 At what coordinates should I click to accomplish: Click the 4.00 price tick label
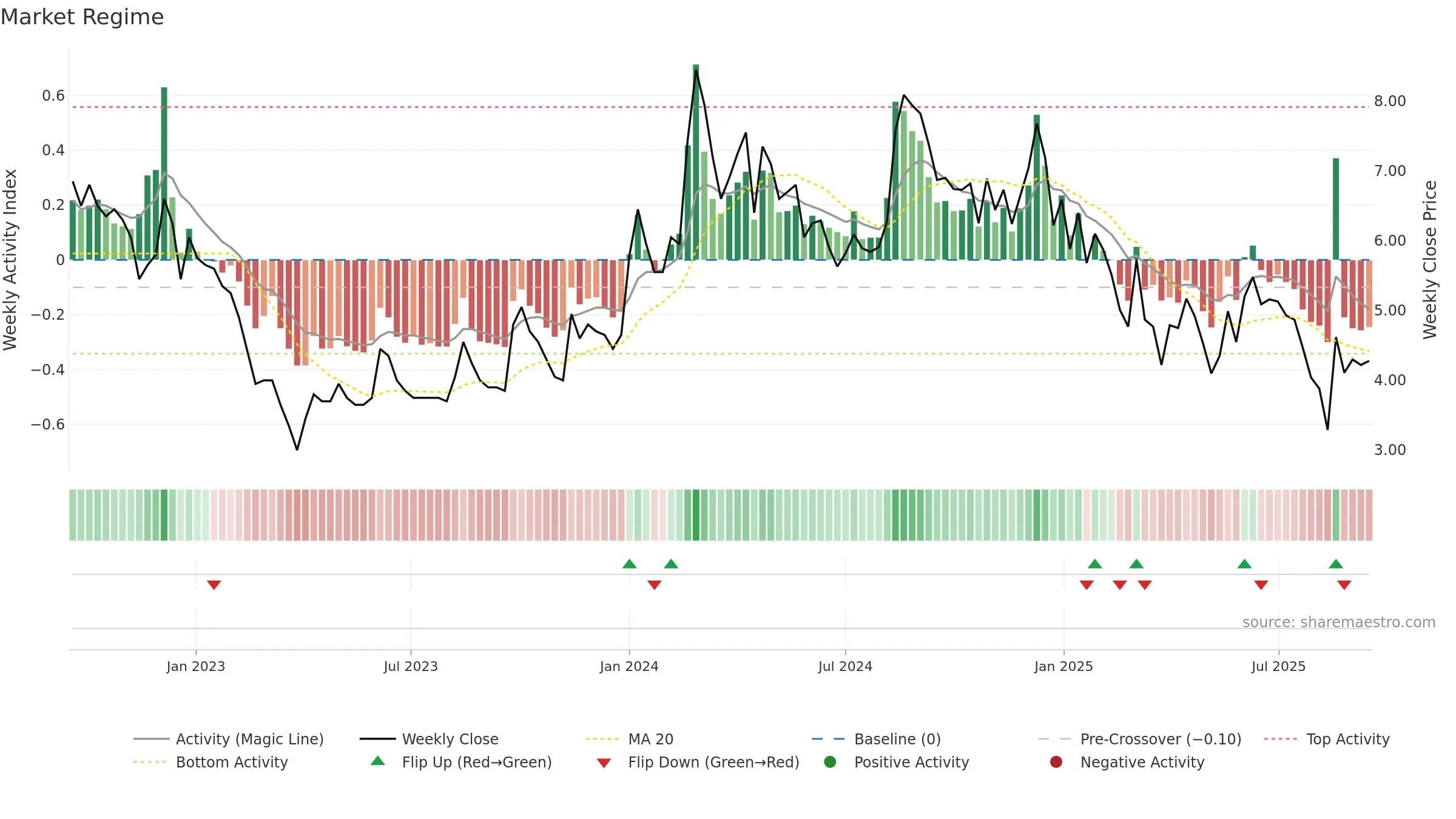click(x=1390, y=380)
